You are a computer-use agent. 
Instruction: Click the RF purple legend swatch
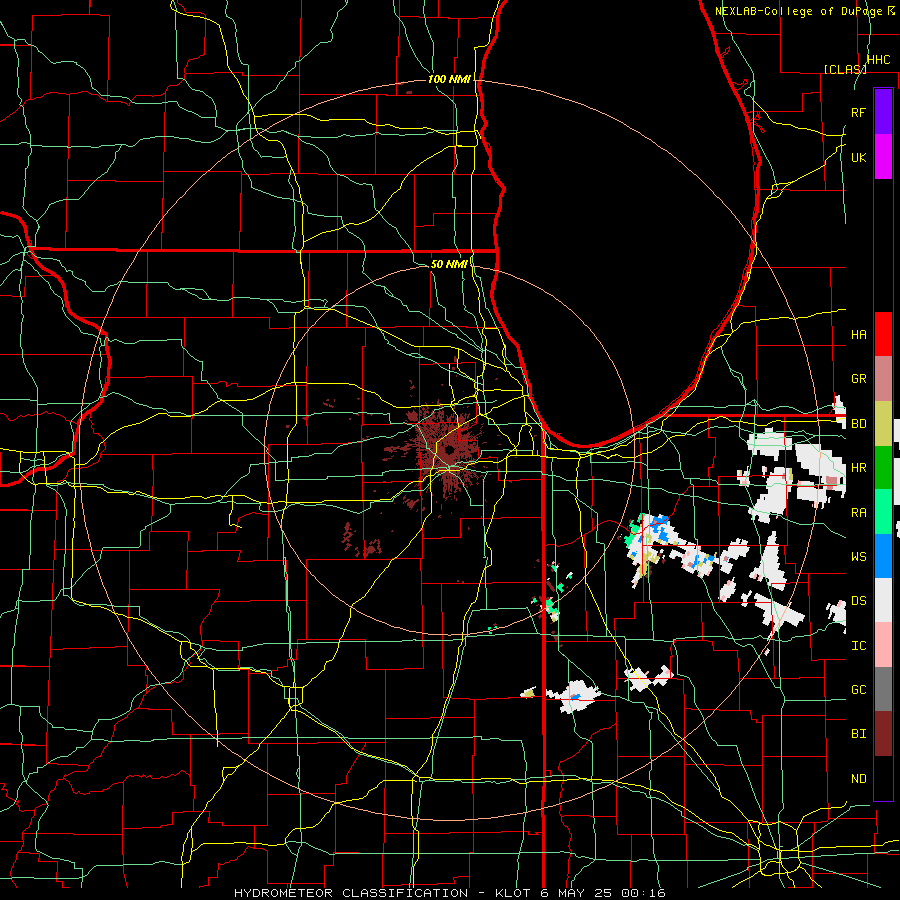coord(883,112)
